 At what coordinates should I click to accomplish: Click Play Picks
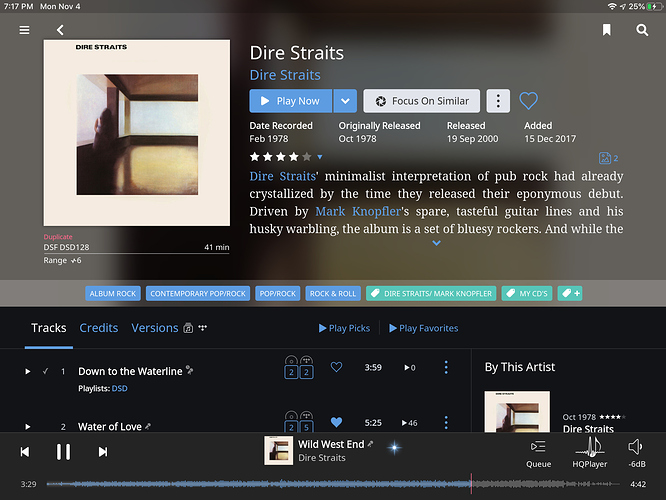[344, 328]
